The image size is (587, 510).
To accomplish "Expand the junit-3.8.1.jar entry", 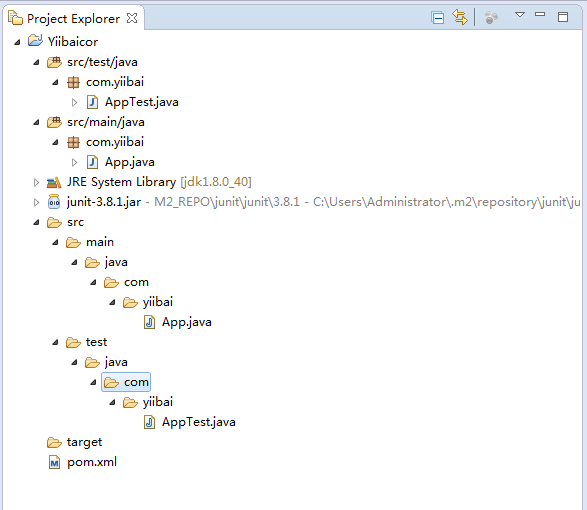I will 36,202.
